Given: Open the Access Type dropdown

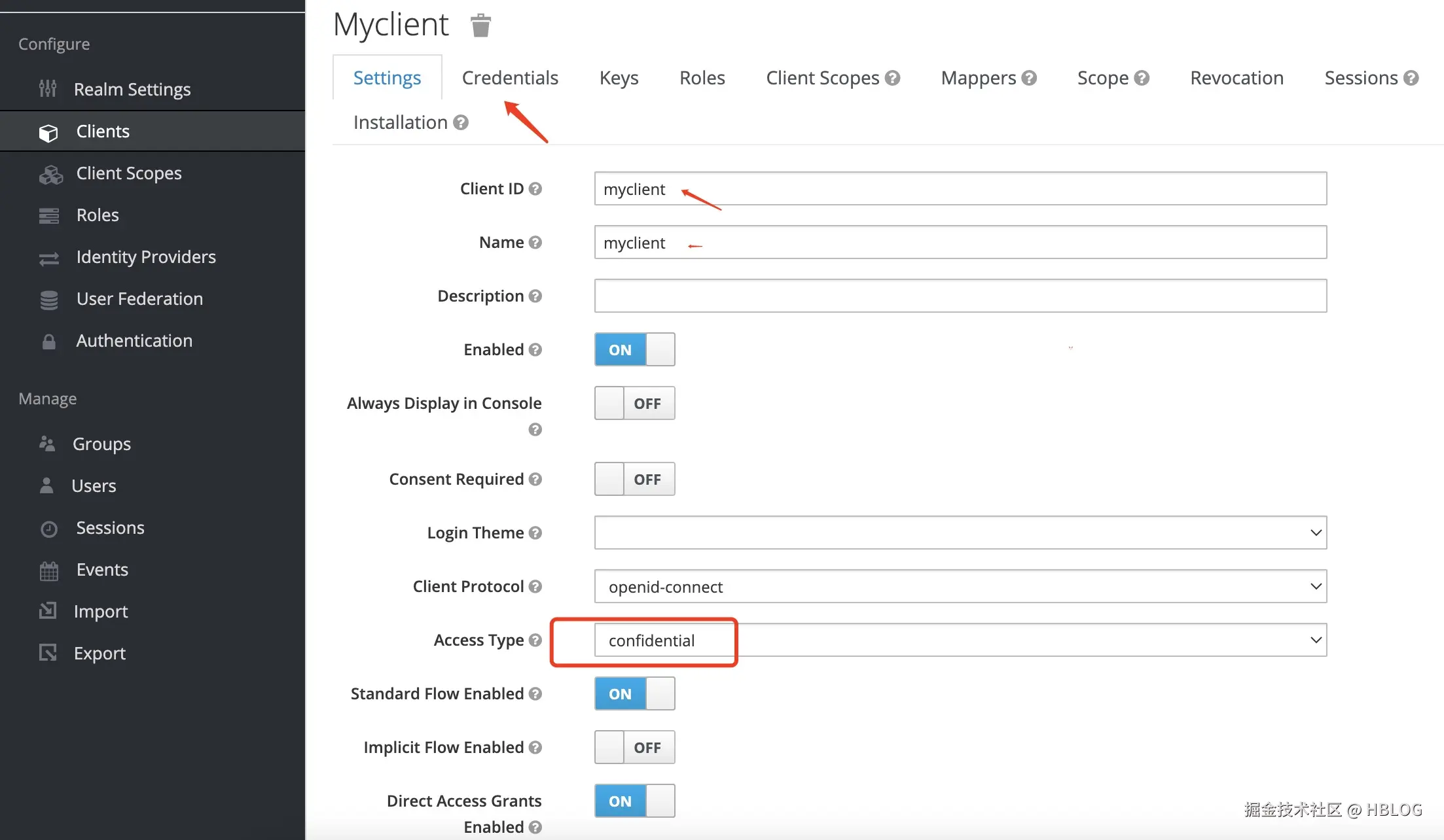Looking at the screenshot, I should coord(960,640).
